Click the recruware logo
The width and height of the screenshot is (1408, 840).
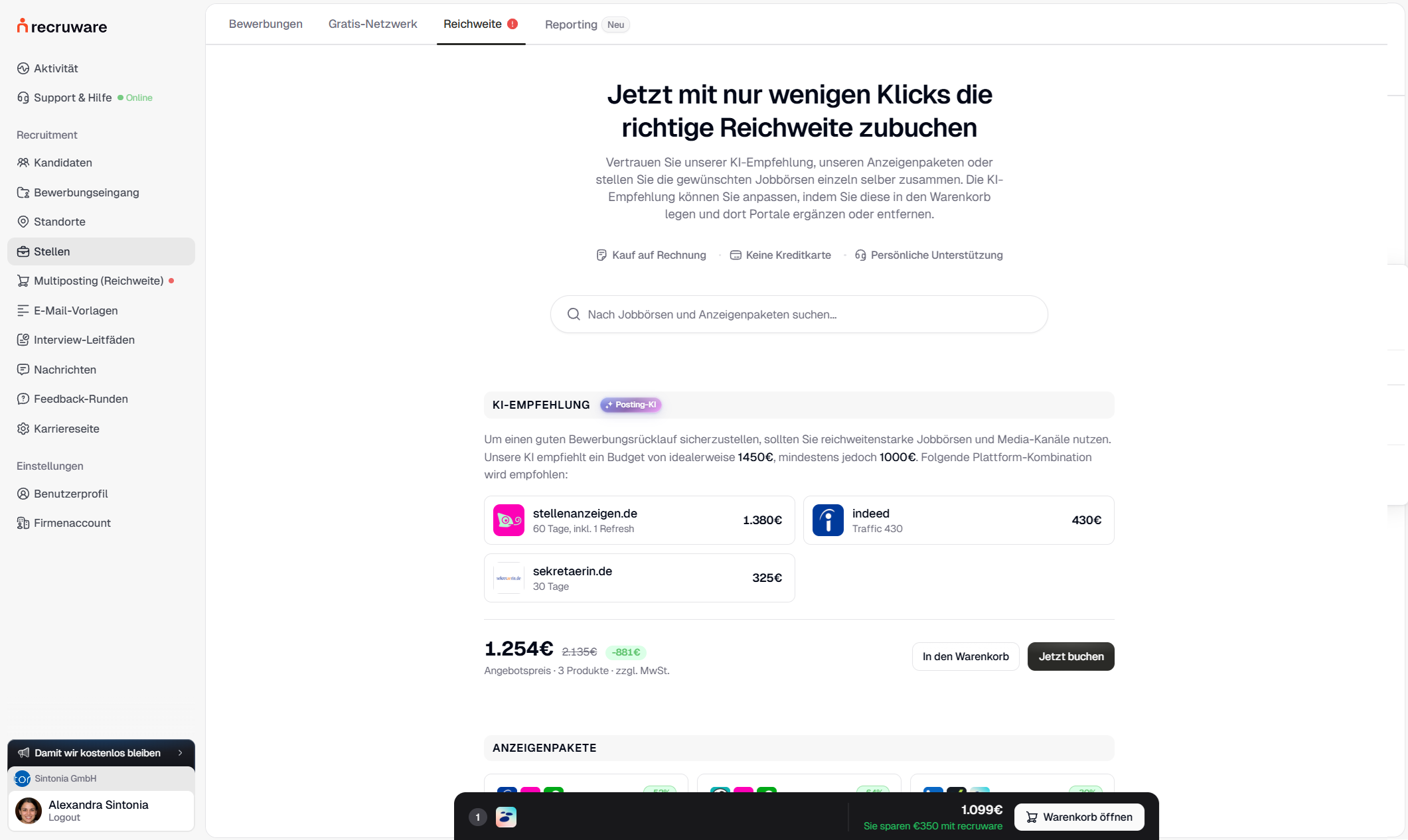pos(62,27)
